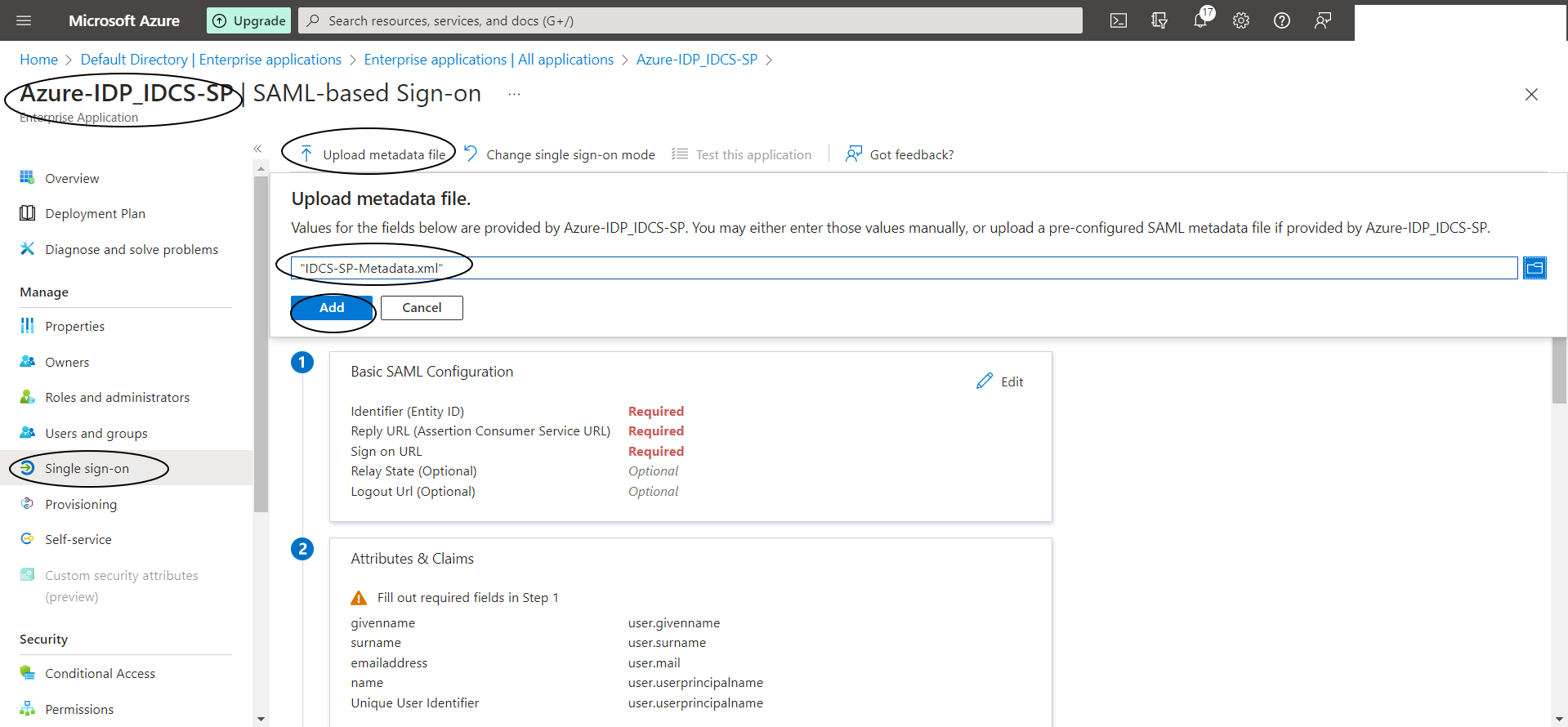Go to Provisioning
The width and height of the screenshot is (1568, 727).
click(81, 505)
